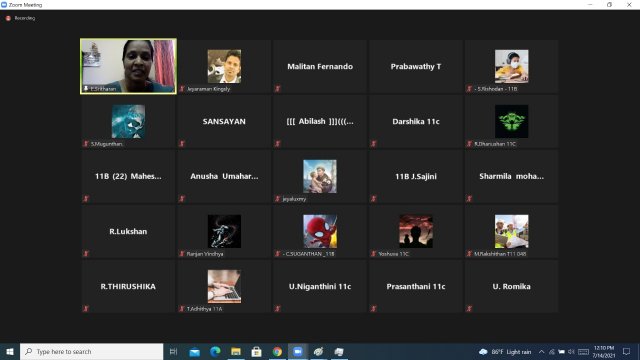Select the Anusha Umahar... participant tile
The height and width of the screenshot is (360, 640).
tap(224, 176)
